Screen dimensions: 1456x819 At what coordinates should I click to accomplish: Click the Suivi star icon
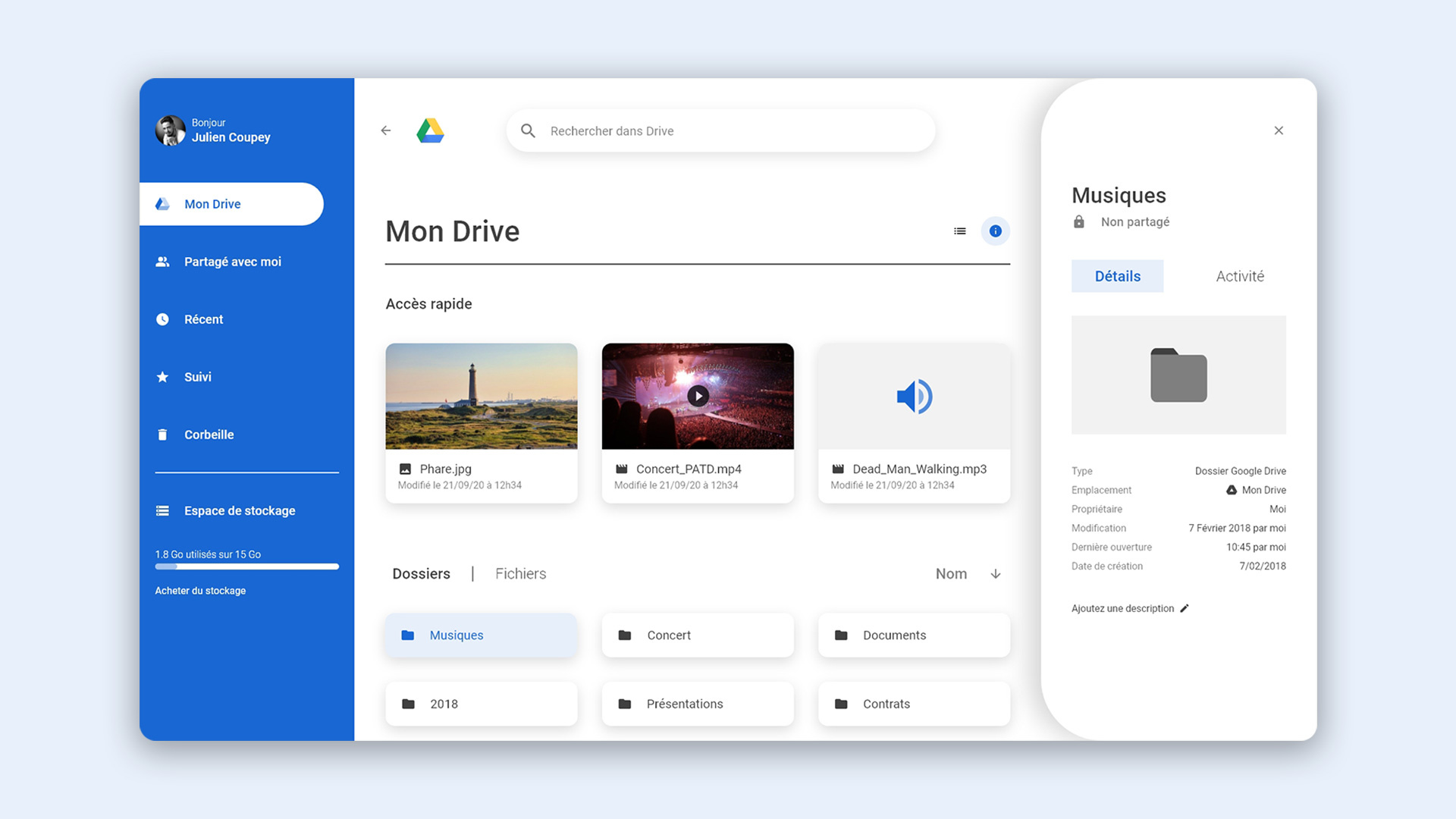click(162, 376)
